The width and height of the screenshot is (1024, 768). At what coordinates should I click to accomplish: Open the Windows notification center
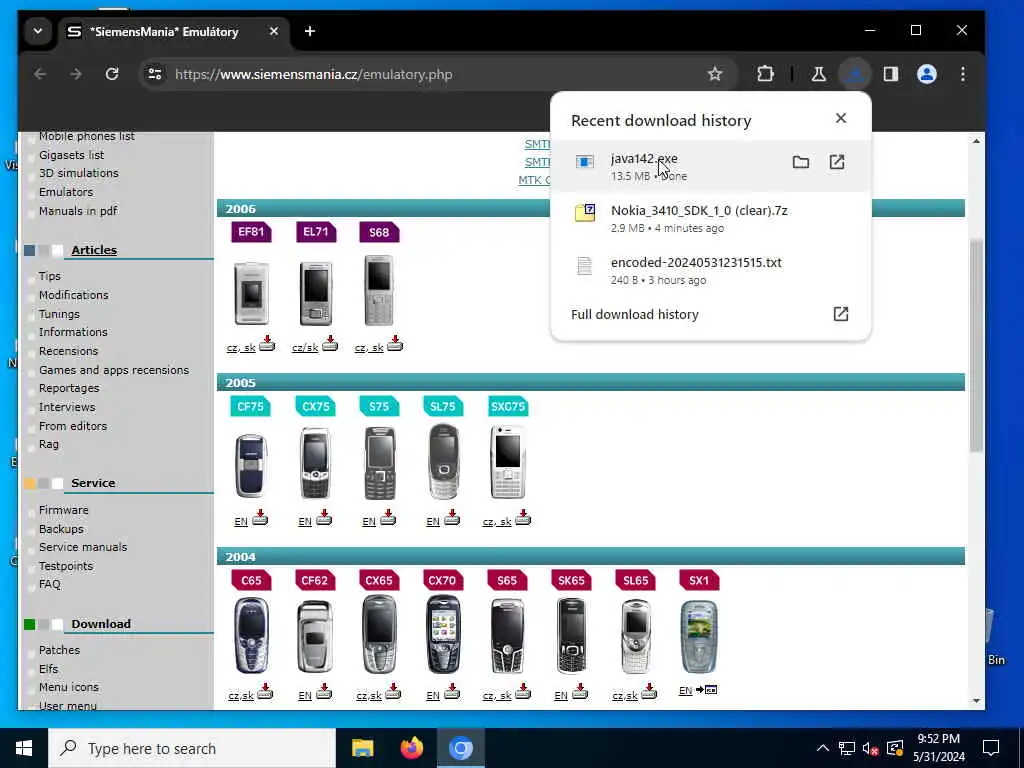(x=991, y=748)
